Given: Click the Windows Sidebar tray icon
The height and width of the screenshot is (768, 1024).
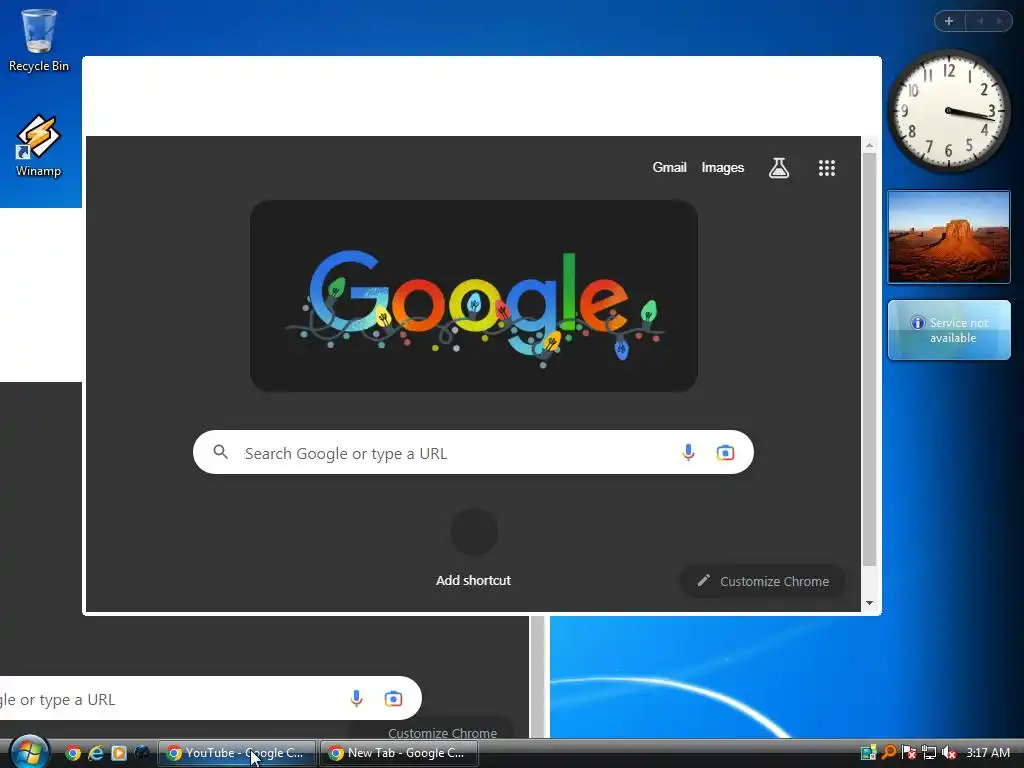Looking at the screenshot, I should click(x=869, y=753).
